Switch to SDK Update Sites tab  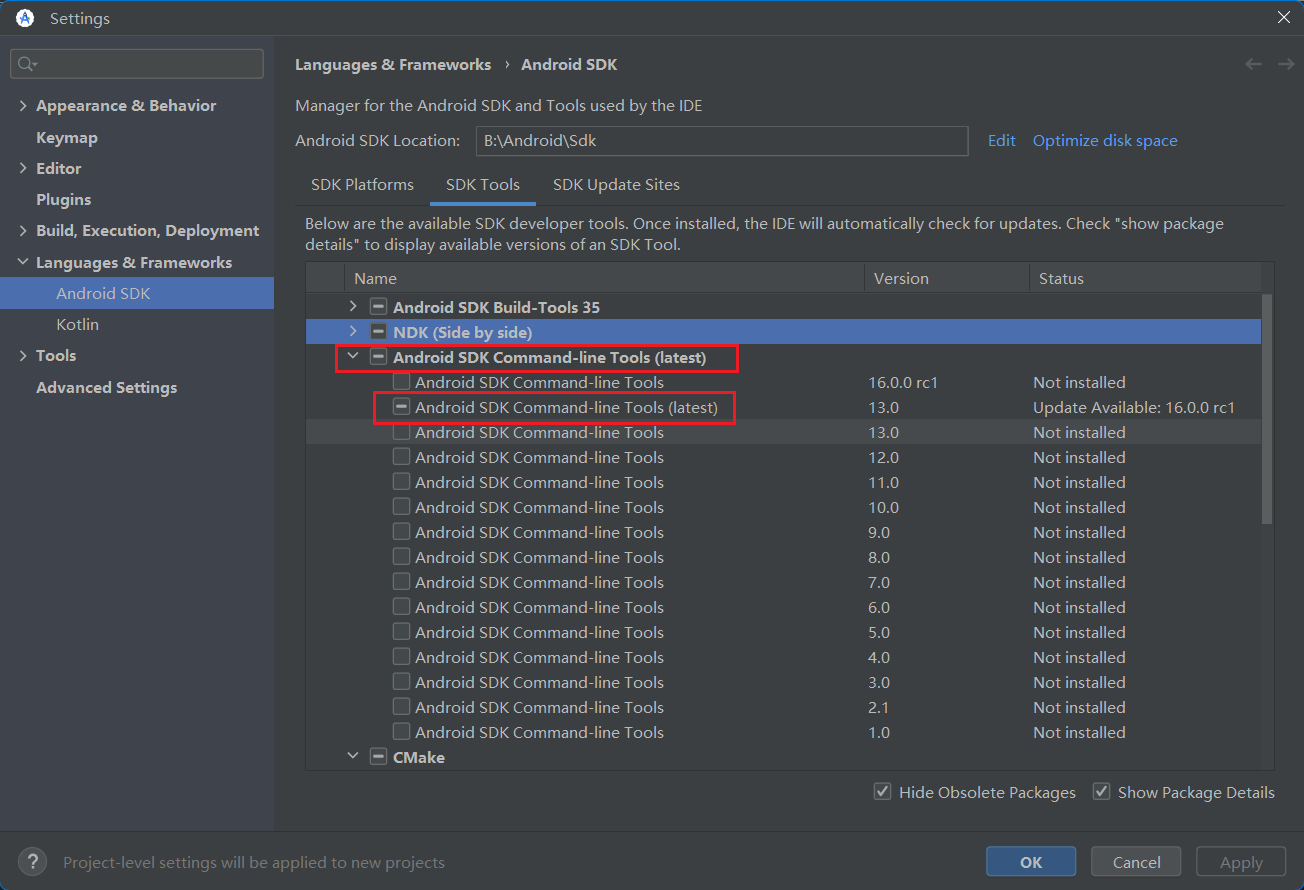click(616, 185)
